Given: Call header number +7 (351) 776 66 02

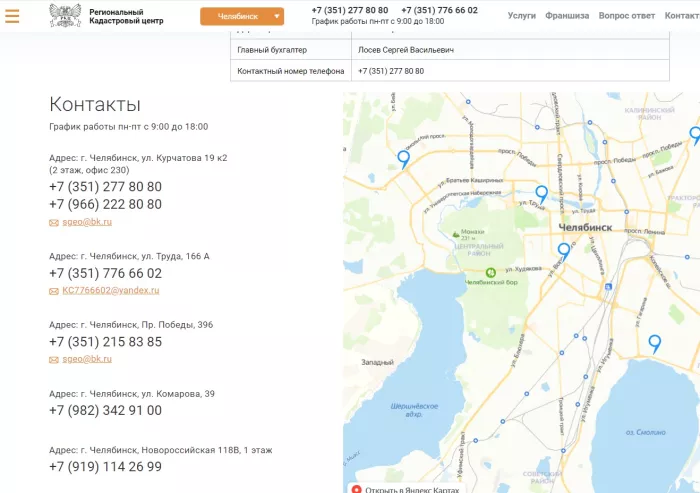Looking at the screenshot, I should coord(439,10).
